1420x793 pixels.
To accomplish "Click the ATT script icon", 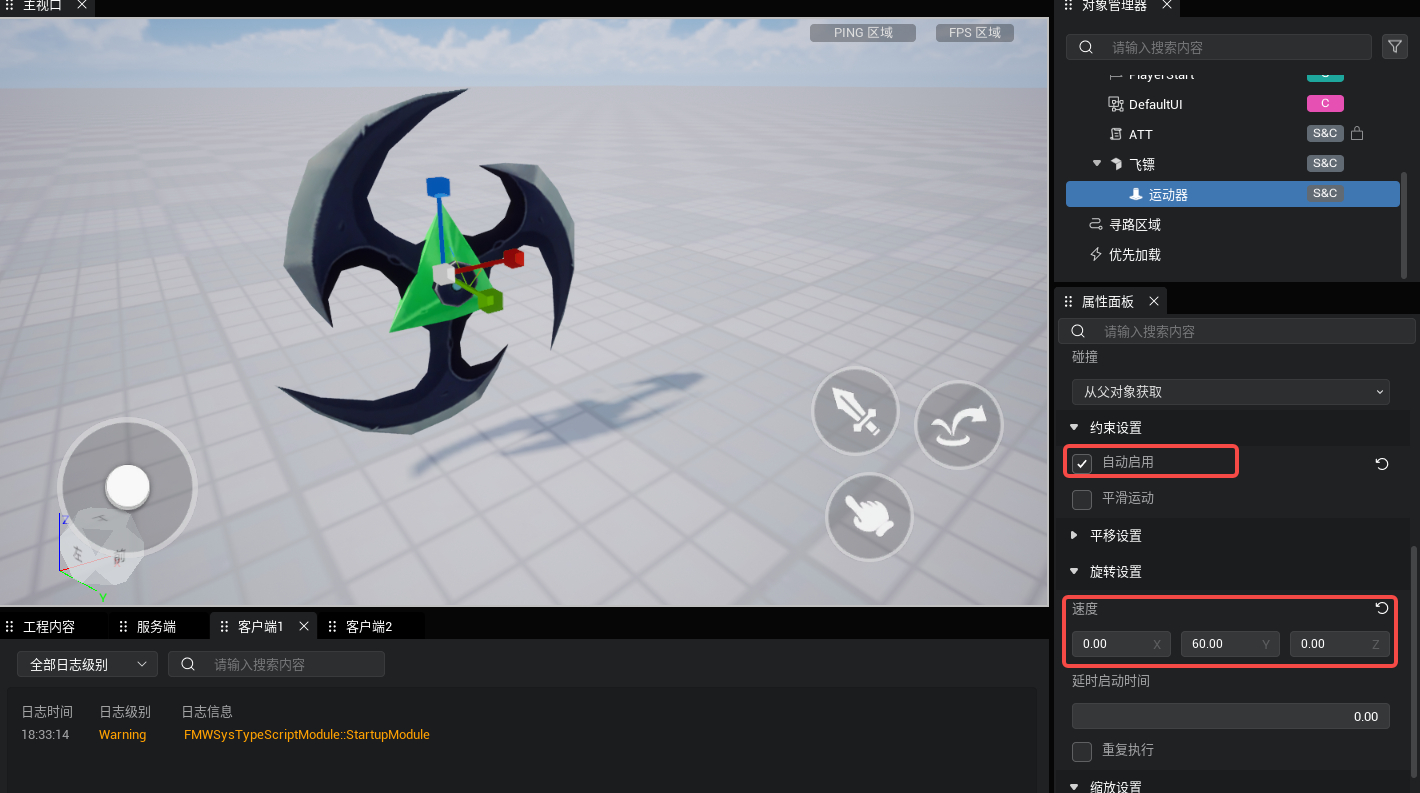I will (1116, 134).
